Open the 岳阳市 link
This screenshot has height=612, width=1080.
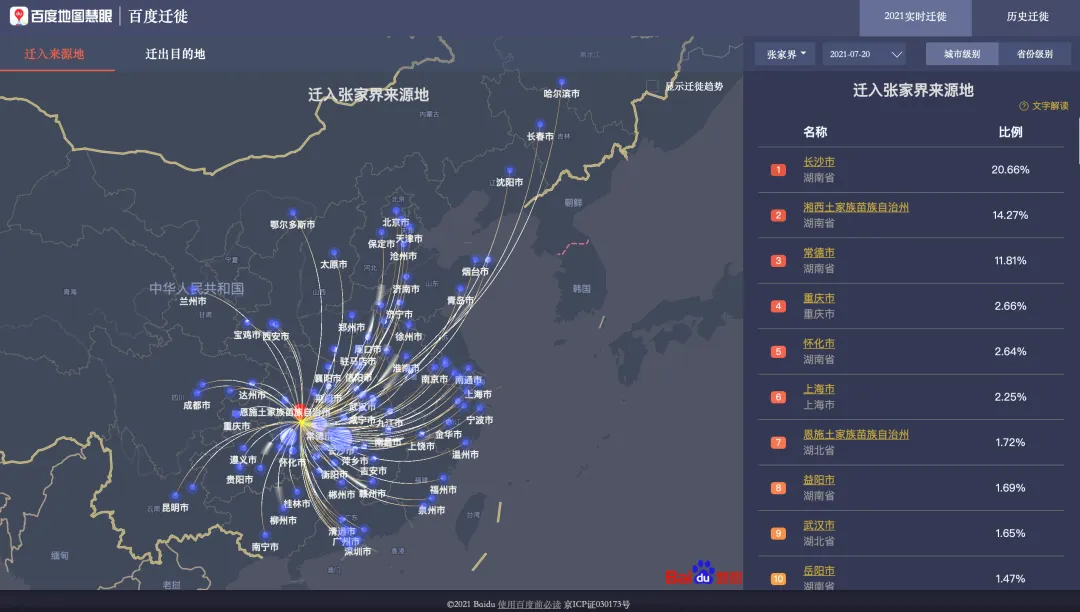coord(818,571)
